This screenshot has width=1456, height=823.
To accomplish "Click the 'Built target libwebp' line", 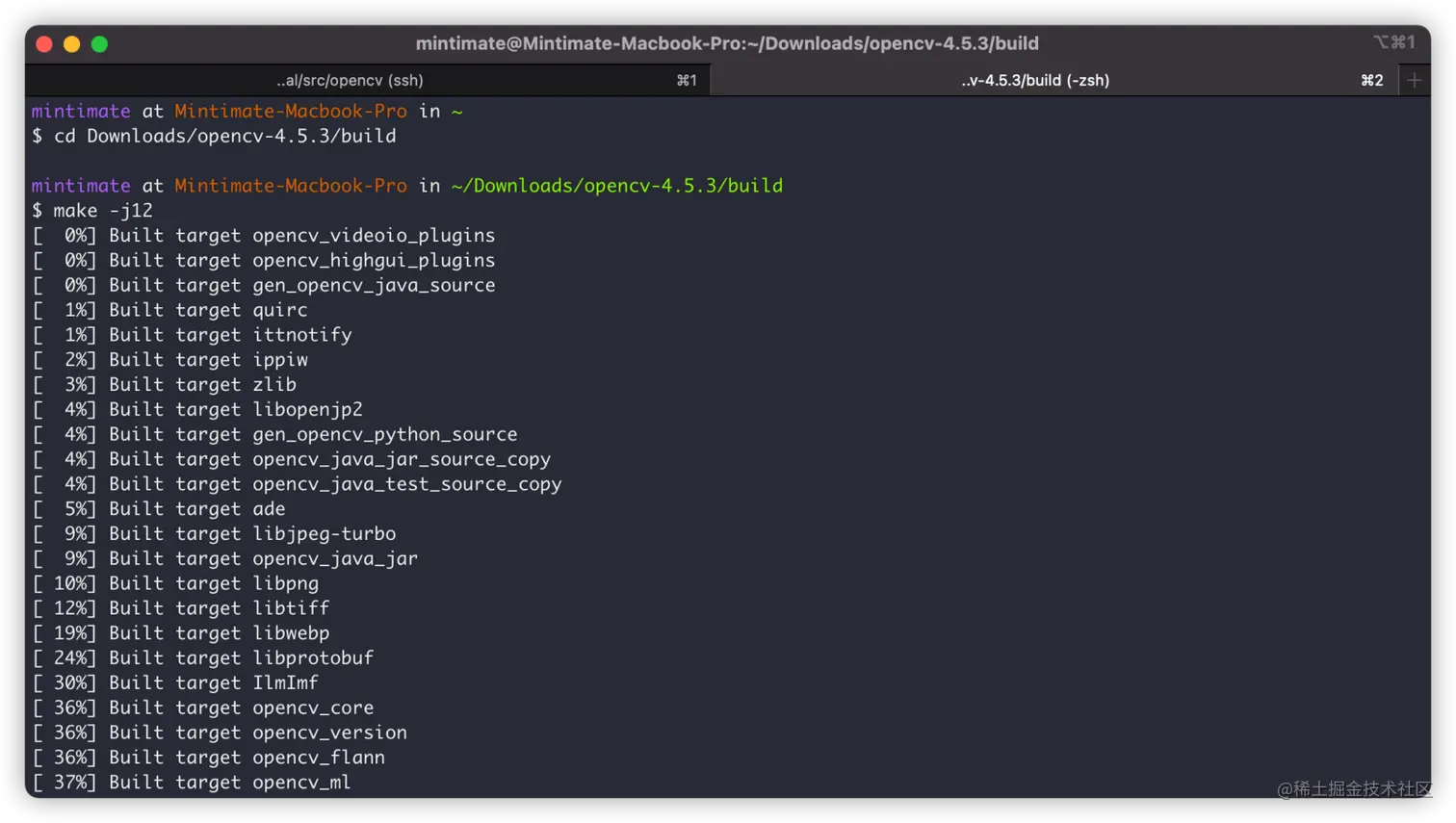I will 181,633.
